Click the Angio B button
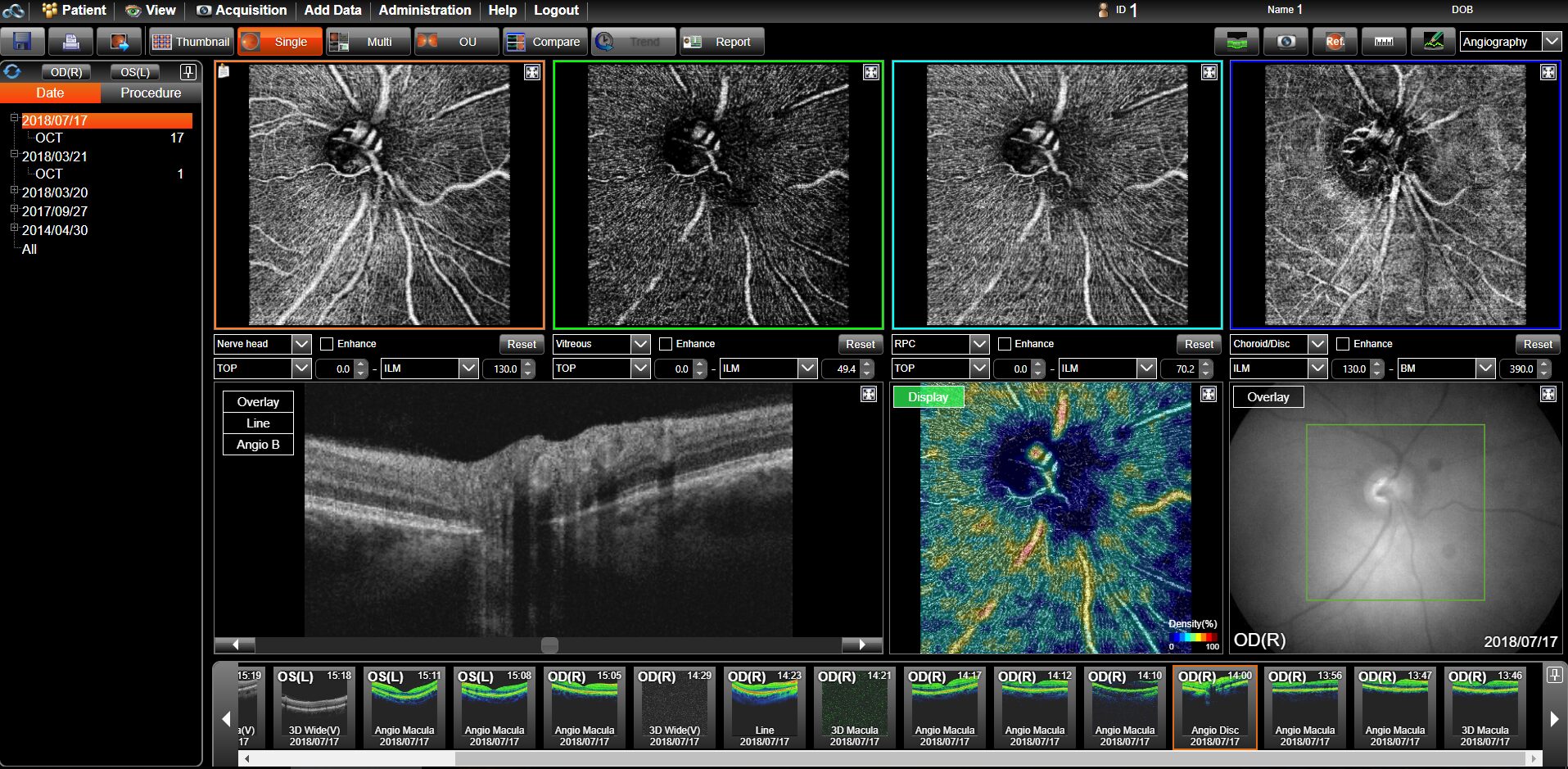Image resolution: width=1568 pixels, height=769 pixels. coord(258,445)
